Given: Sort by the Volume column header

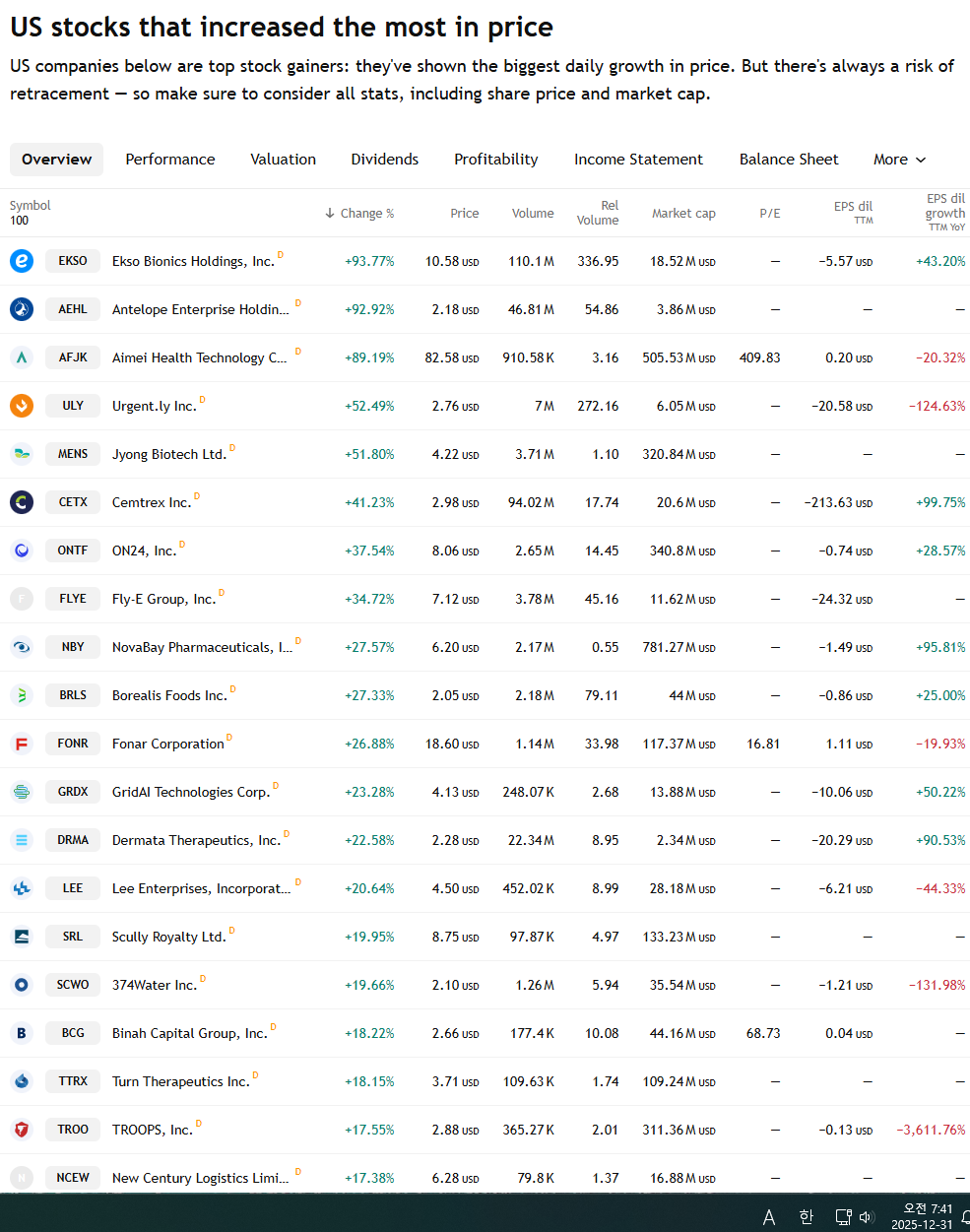Looking at the screenshot, I should tap(533, 213).
